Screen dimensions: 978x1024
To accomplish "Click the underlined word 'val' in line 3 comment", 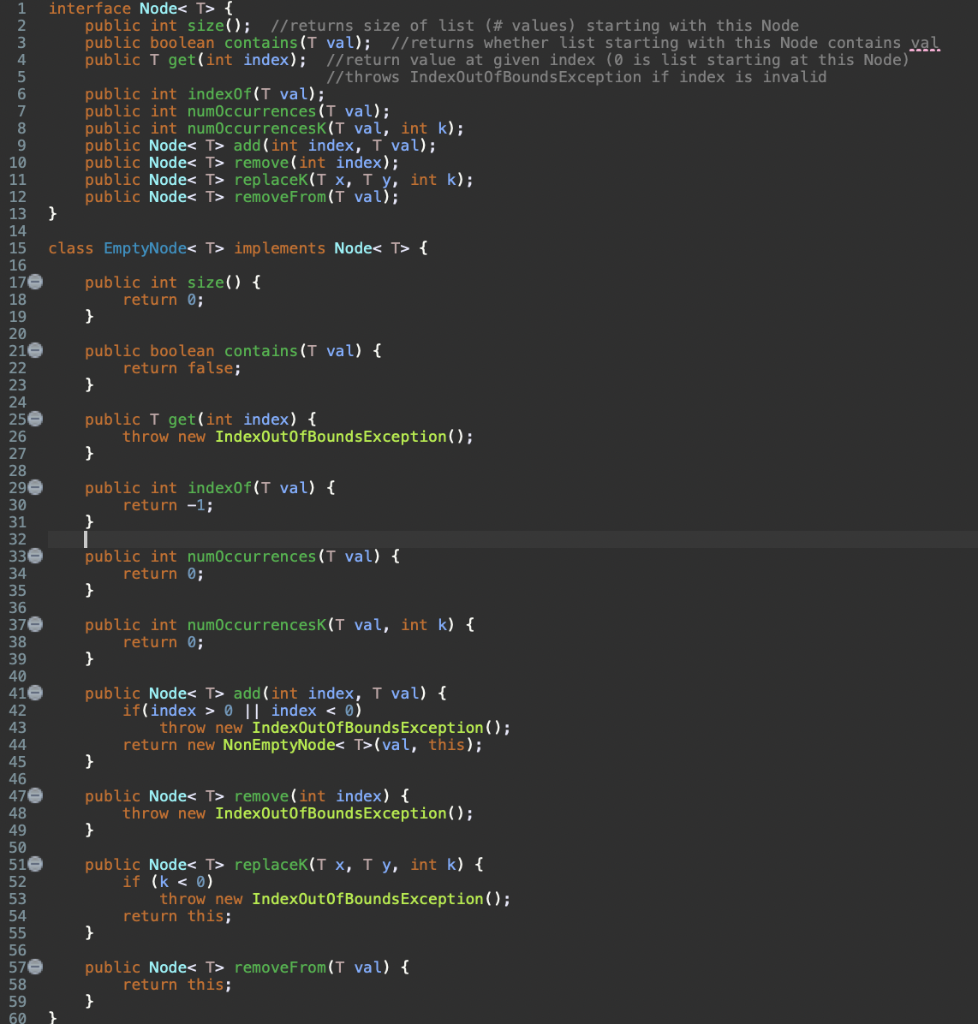I will [x=924, y=43].
